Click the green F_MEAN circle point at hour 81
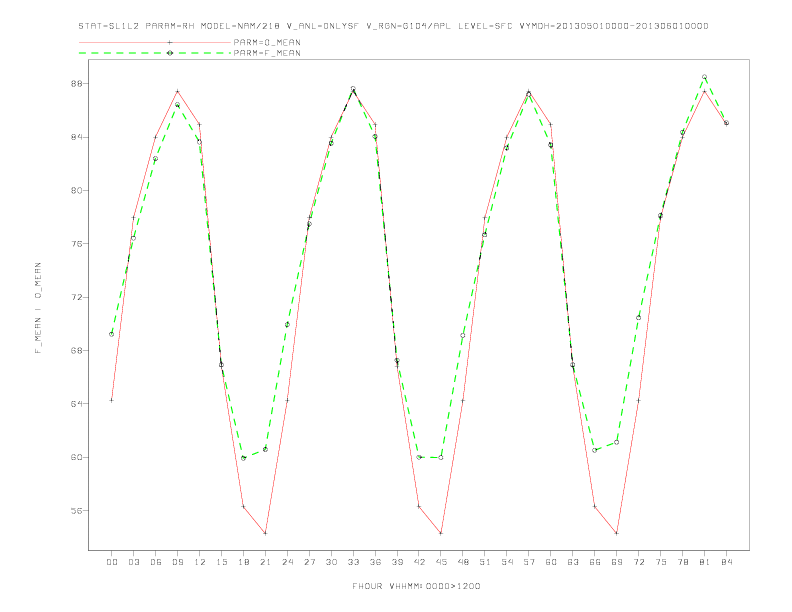The height and width of the screenshot is (612, 792). [x=705, y=77]
